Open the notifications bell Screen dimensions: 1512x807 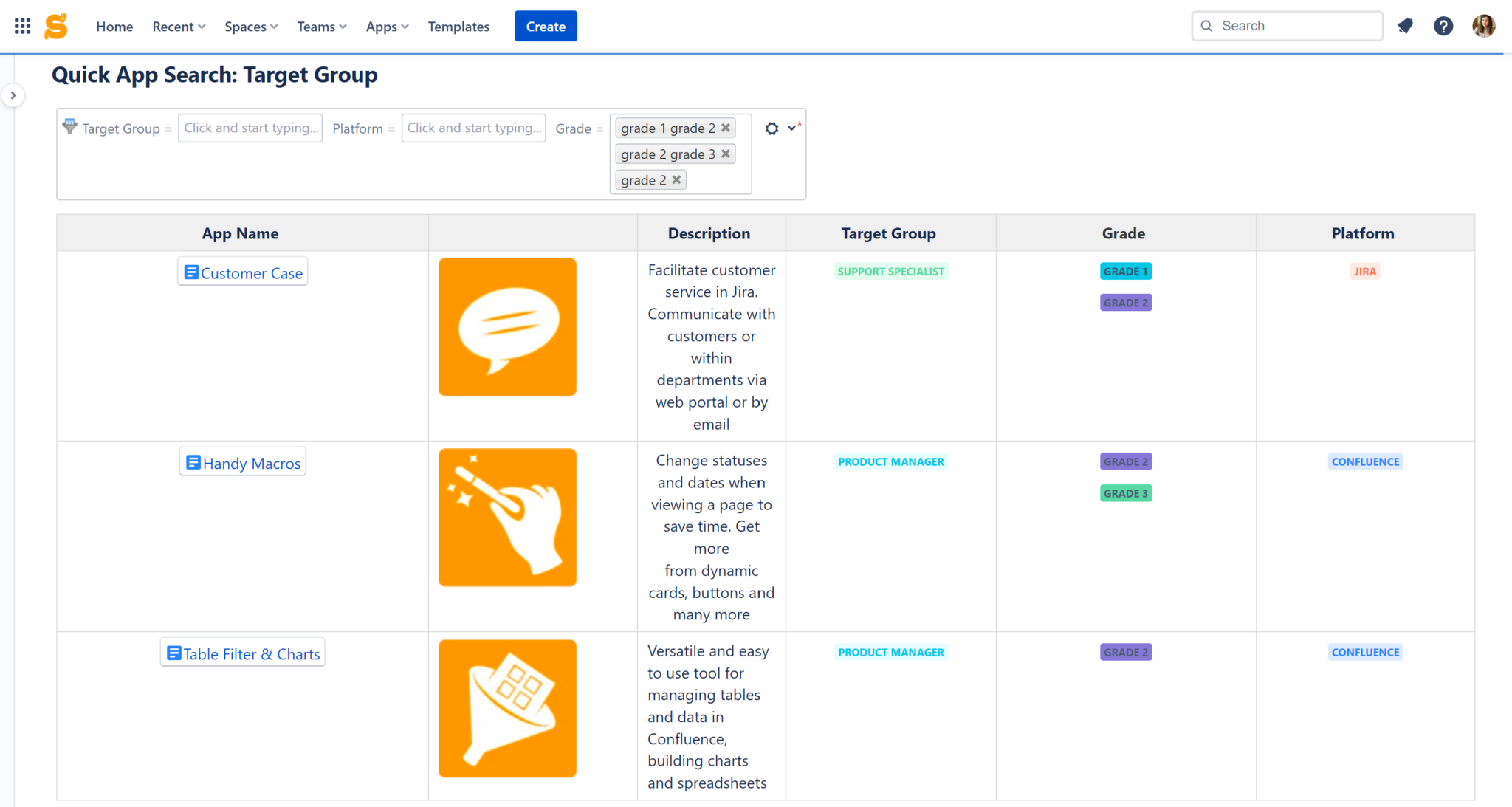click(1406, 25)
